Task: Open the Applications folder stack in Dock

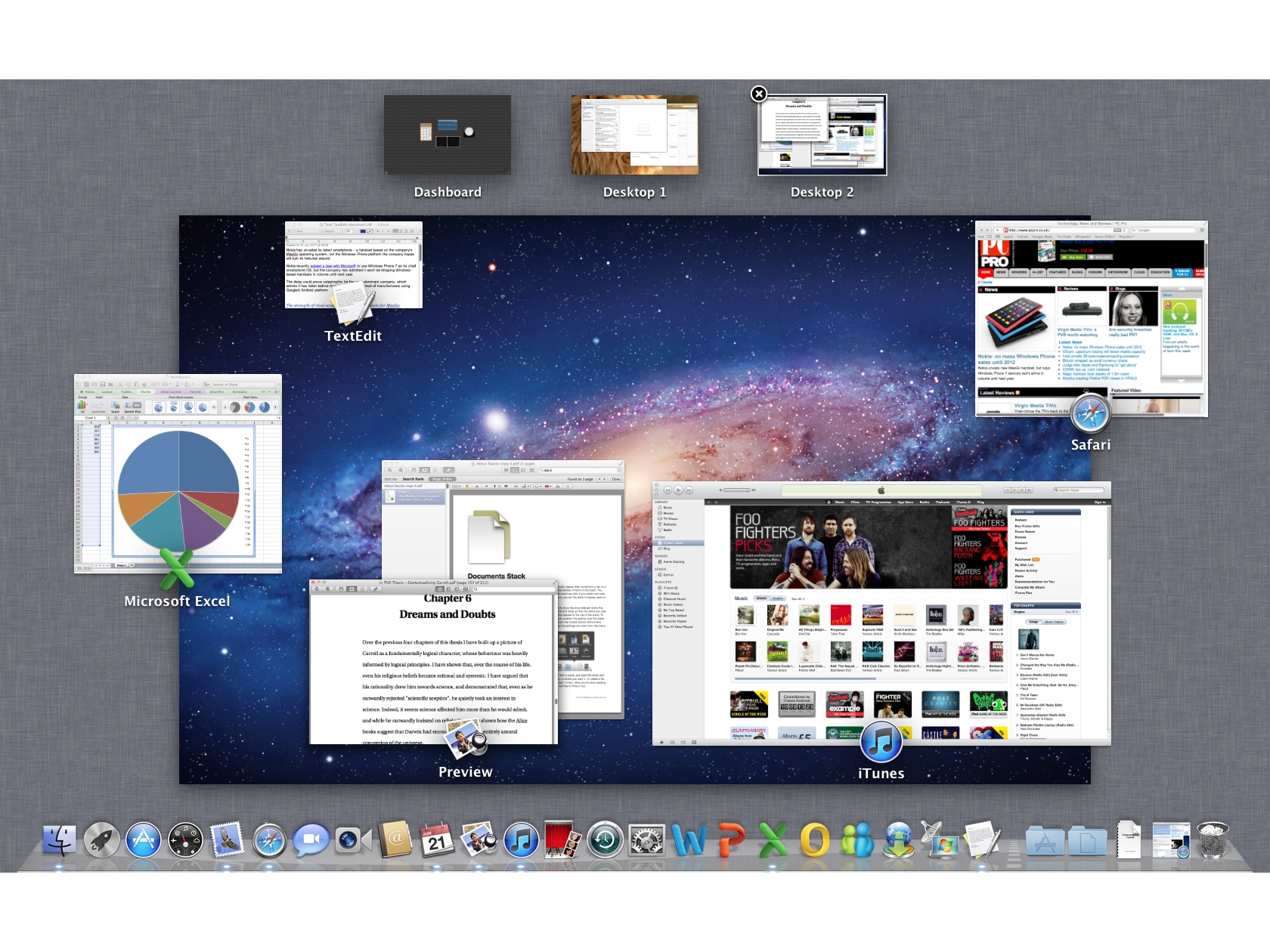Action: [x=1045, y=841]
